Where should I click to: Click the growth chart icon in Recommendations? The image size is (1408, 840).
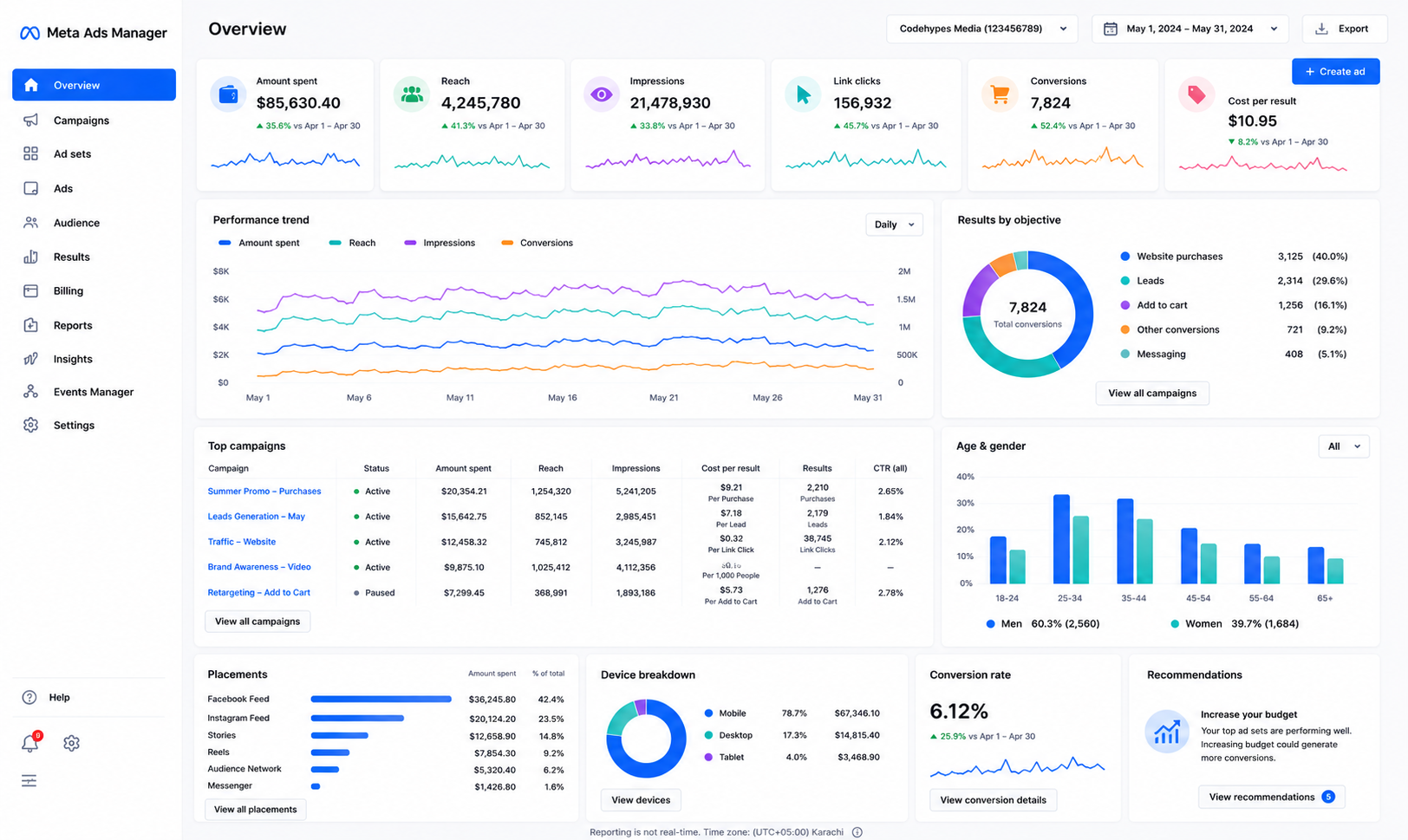pos(1167,733)
